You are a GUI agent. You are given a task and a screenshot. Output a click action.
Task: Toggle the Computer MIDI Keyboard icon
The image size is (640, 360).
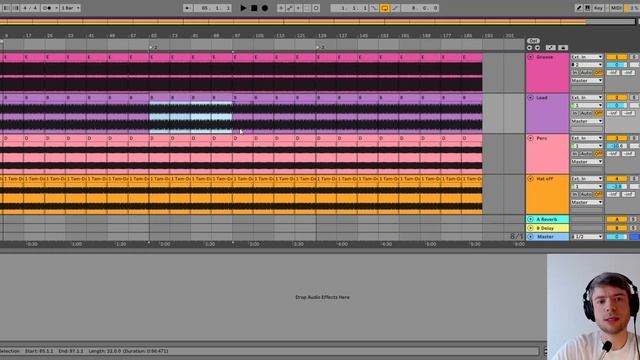tap(587, 8)
